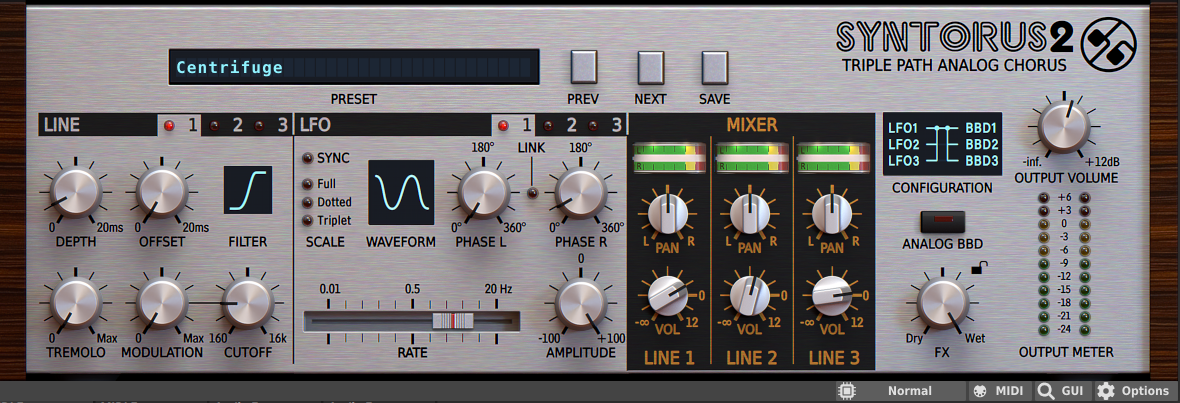Open Options with the gear icon
This screenshot has height=403, width=1180.
point(1106,391)
